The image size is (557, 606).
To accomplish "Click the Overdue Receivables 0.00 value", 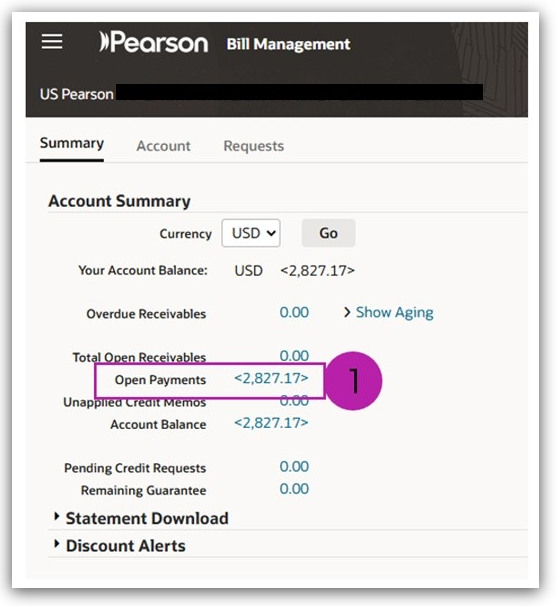I will click(x=294, y=312).
